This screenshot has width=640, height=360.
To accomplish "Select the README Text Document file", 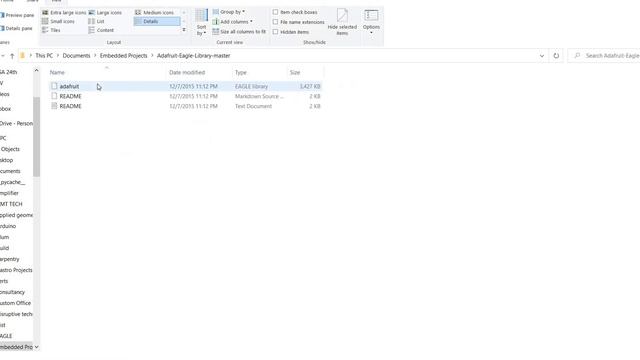I will tap(186, 106).
